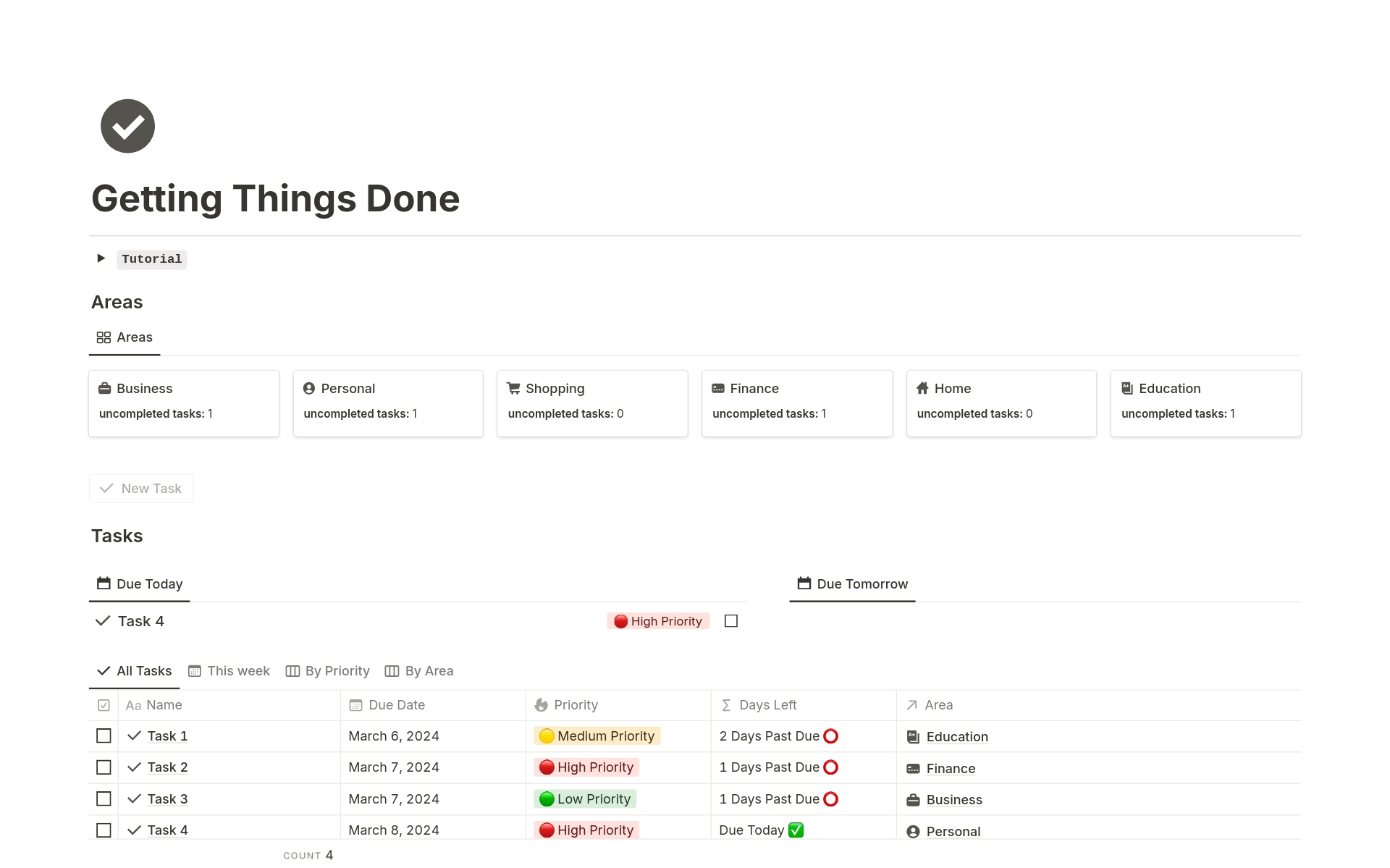Click the Home area house icon
This screenshot has height=868, width=1390.
coord(921,389)
